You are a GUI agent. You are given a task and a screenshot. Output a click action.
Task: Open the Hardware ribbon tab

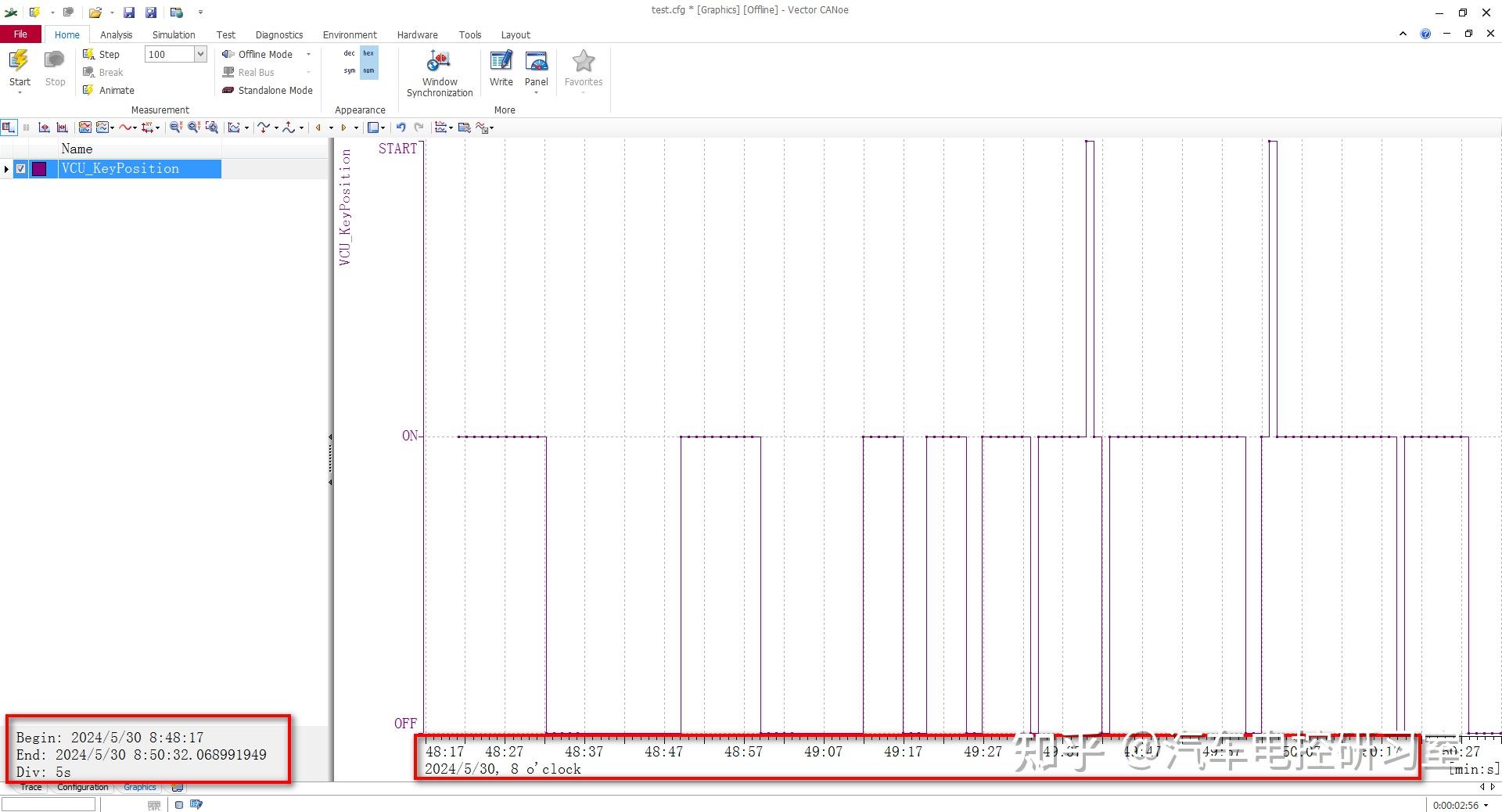click(417, 34)
